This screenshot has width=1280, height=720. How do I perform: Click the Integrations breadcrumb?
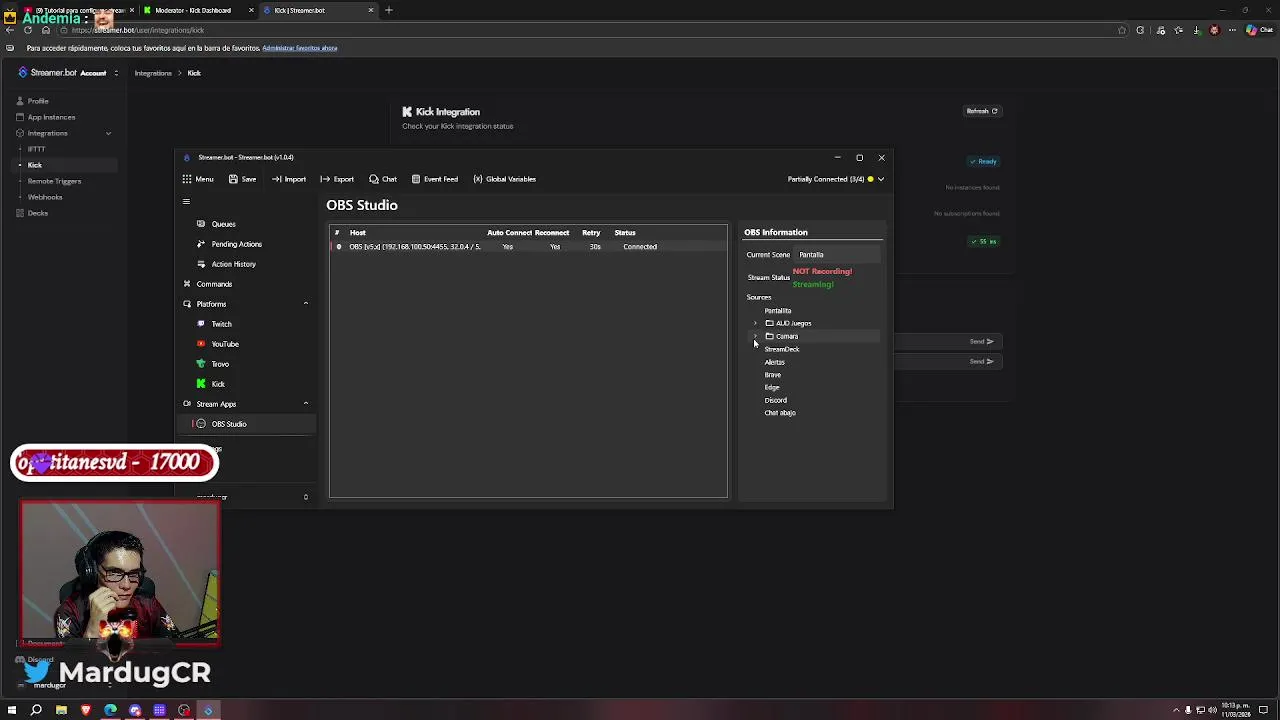(153, 73)
